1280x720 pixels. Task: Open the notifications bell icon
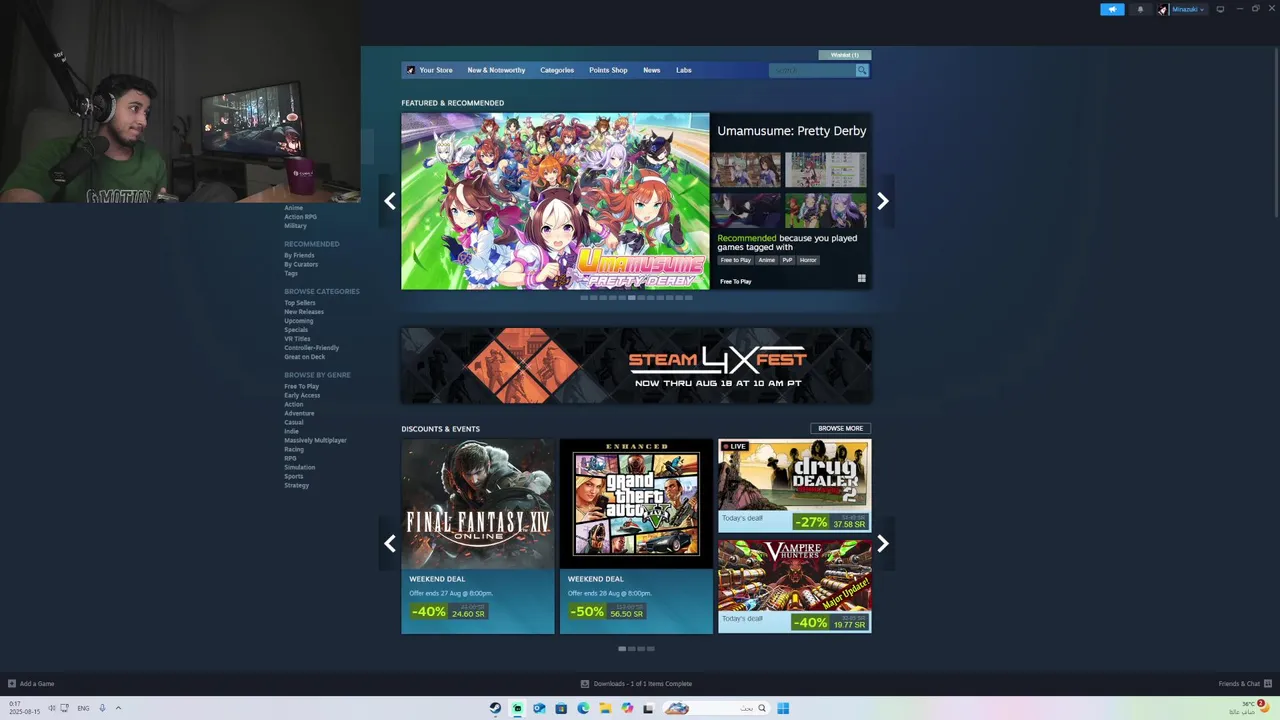1140,9
